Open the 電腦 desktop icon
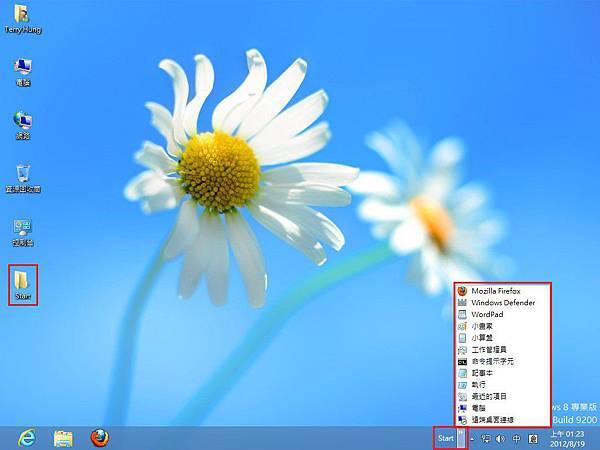This screenshot has width=600, height=450. [x=23, y=72]
